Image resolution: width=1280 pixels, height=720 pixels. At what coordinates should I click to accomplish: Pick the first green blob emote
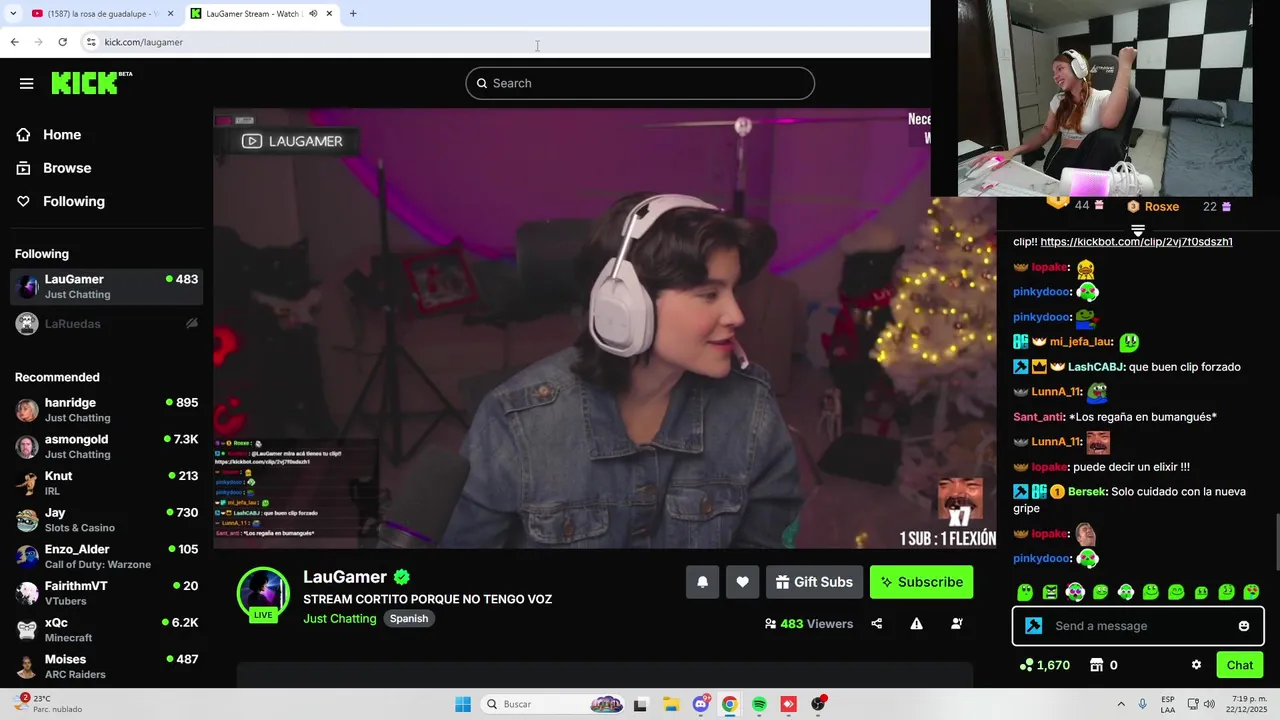pos(1024,592)
